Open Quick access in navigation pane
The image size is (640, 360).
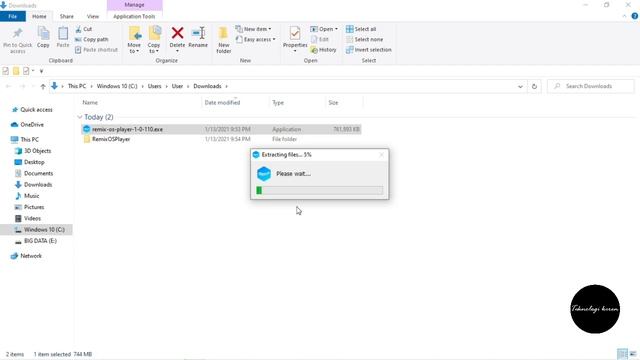(x=32, y=110)
